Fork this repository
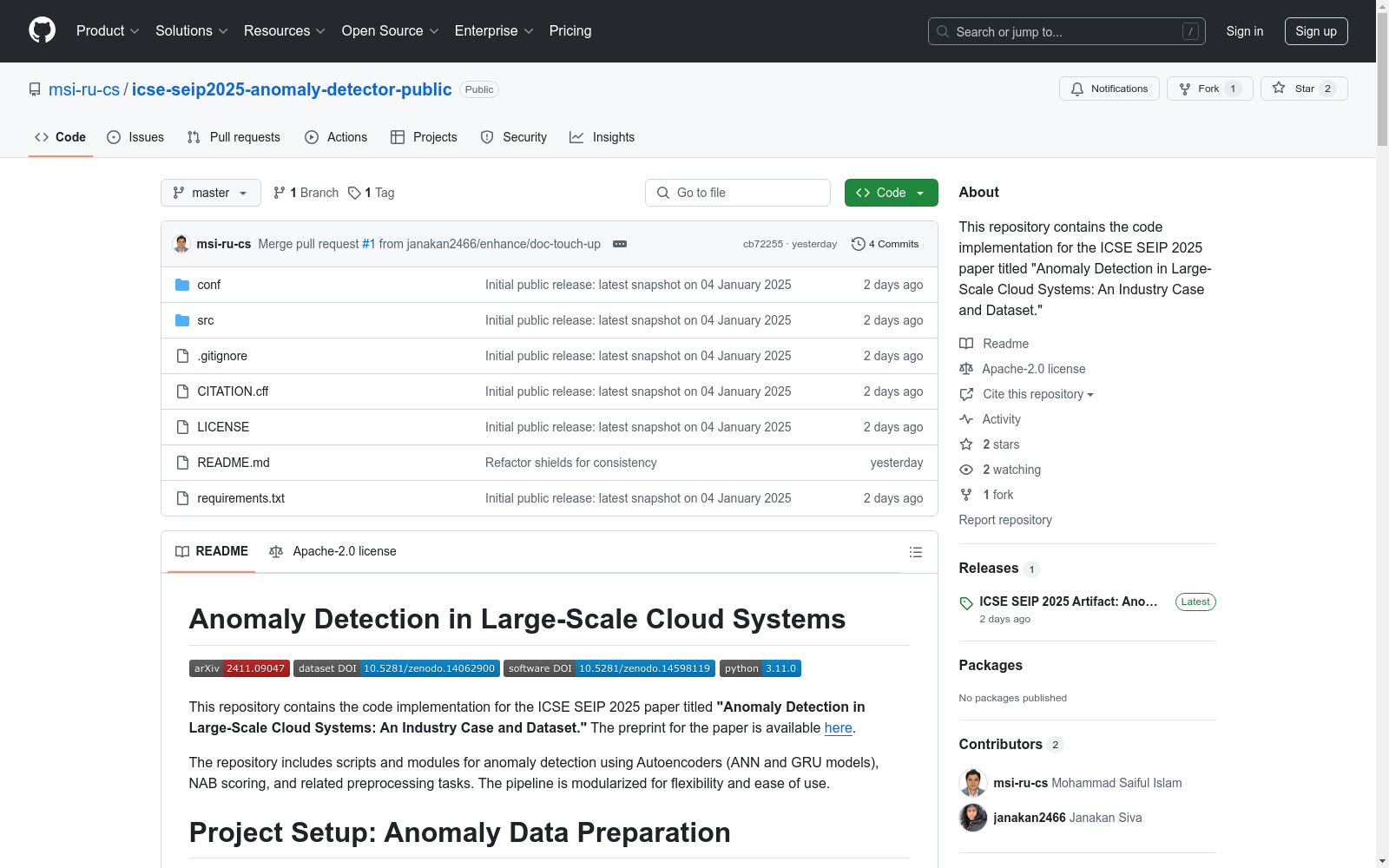 pyautogui.click(x=1209, y=89)
